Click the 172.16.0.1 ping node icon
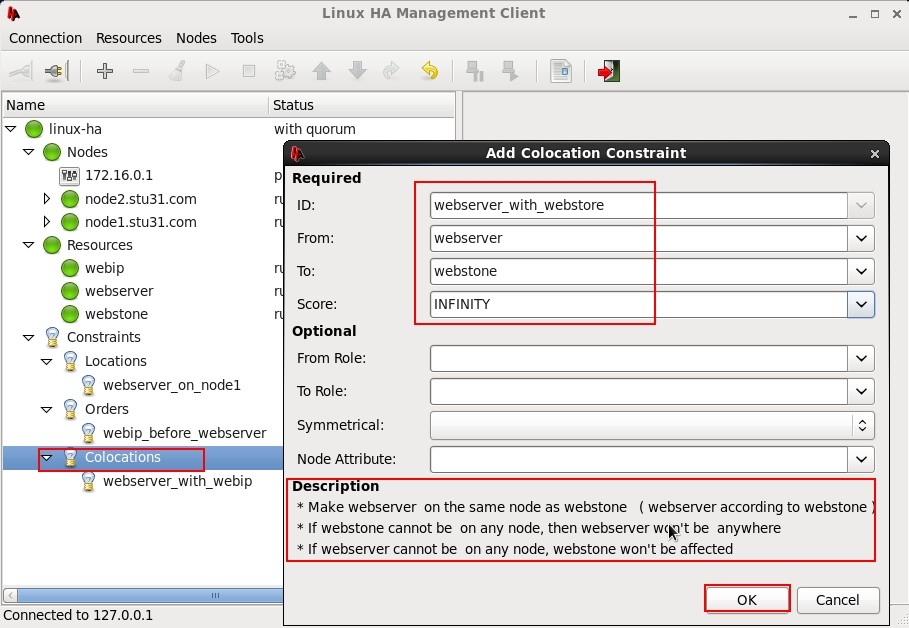 [70, 175]
